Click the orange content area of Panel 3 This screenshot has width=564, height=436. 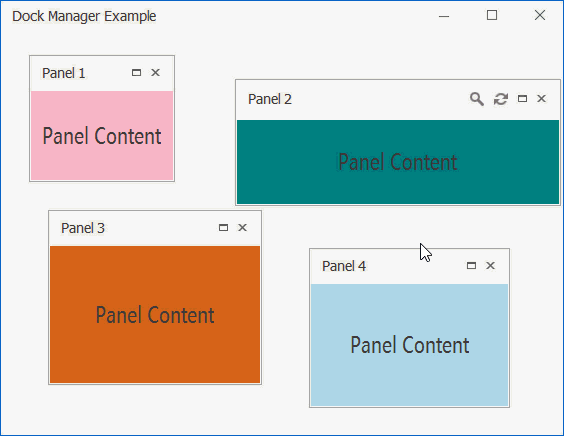(155, 314)
